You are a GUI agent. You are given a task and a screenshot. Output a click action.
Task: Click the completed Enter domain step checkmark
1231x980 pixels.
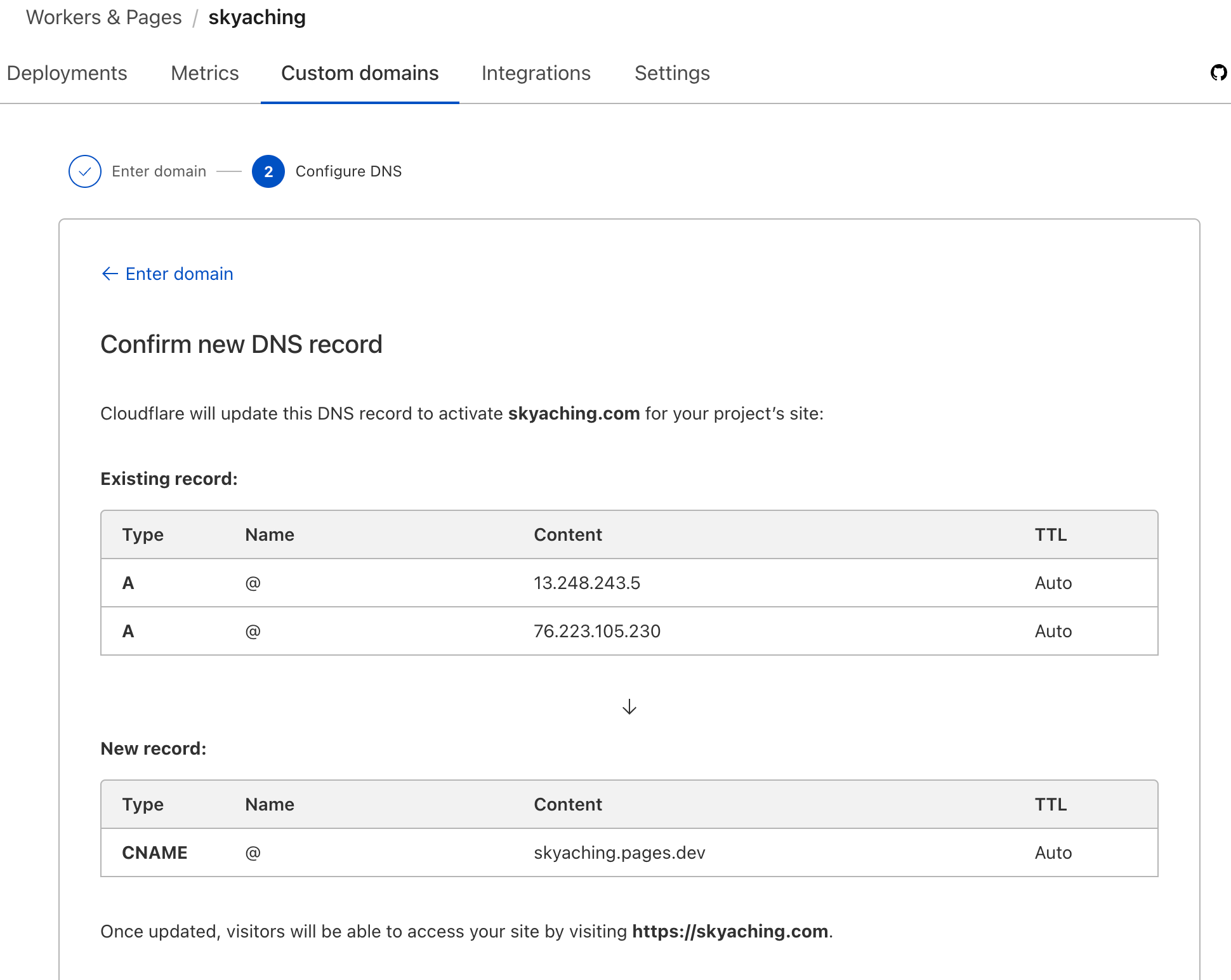[x=85, y=171]
